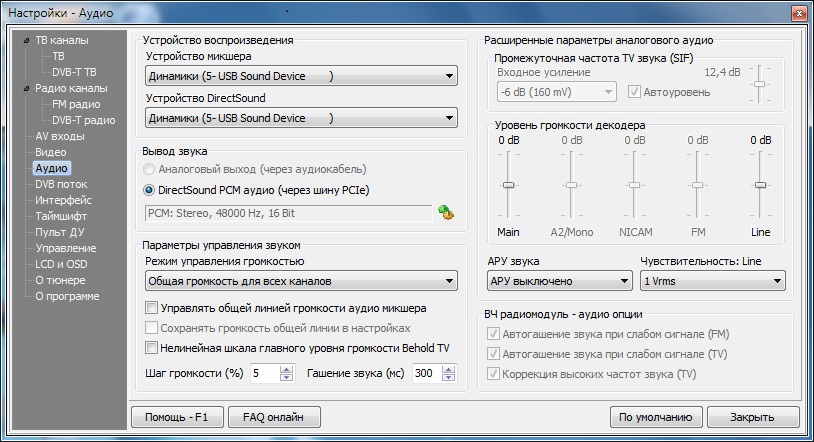Screen dimensions: 814x442
Task: Enable Управлять общей линией громкости checkbox
Action: [x=152, y=308]
